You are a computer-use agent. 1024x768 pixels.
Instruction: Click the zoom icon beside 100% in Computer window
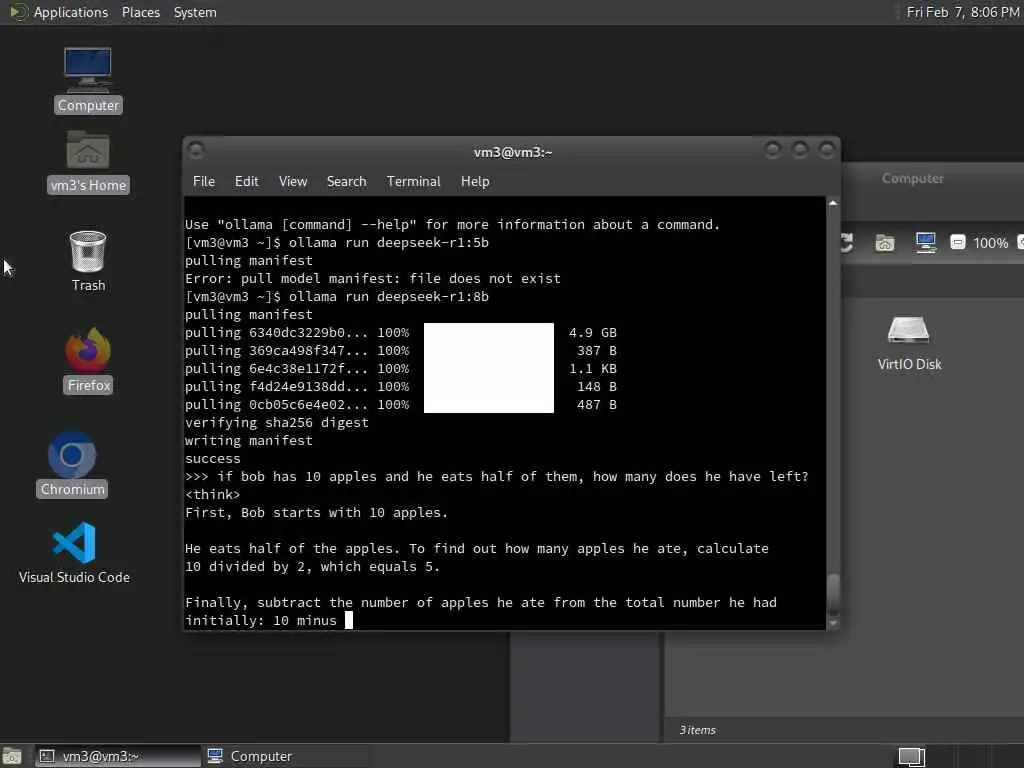coord(957,243)
